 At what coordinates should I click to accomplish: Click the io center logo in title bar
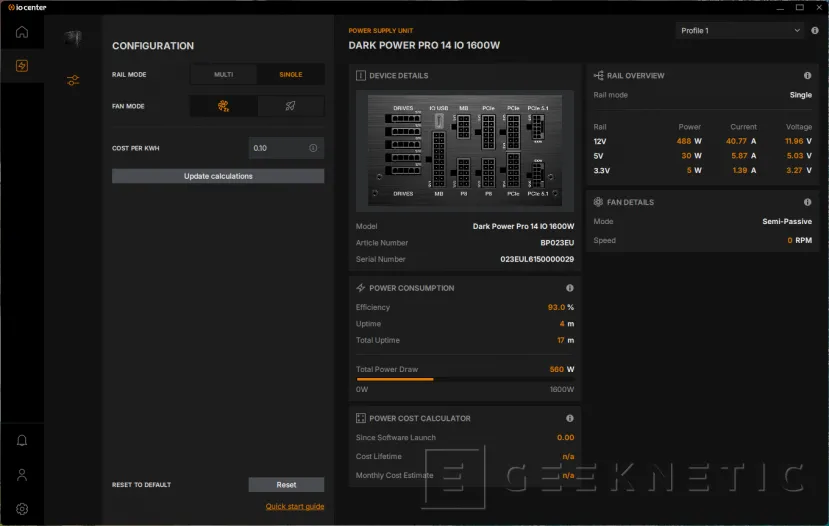click(27, 7)
